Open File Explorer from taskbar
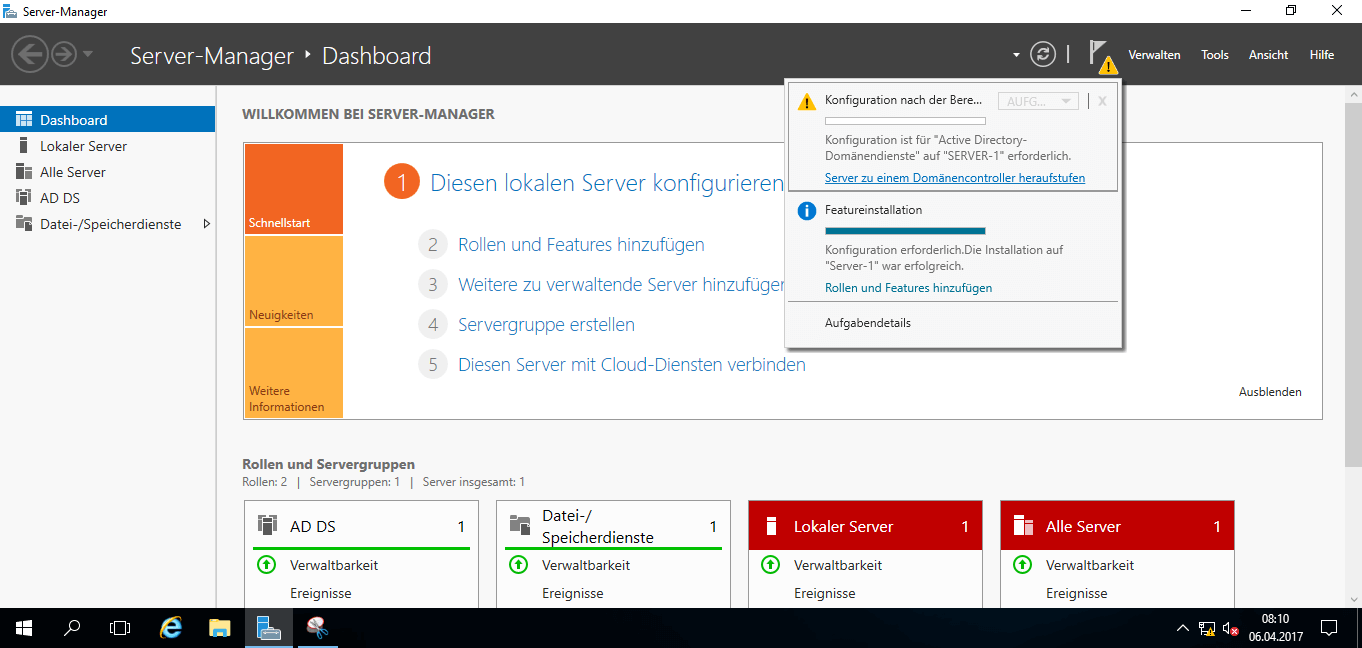1362x648 pixels. [220, 628]
